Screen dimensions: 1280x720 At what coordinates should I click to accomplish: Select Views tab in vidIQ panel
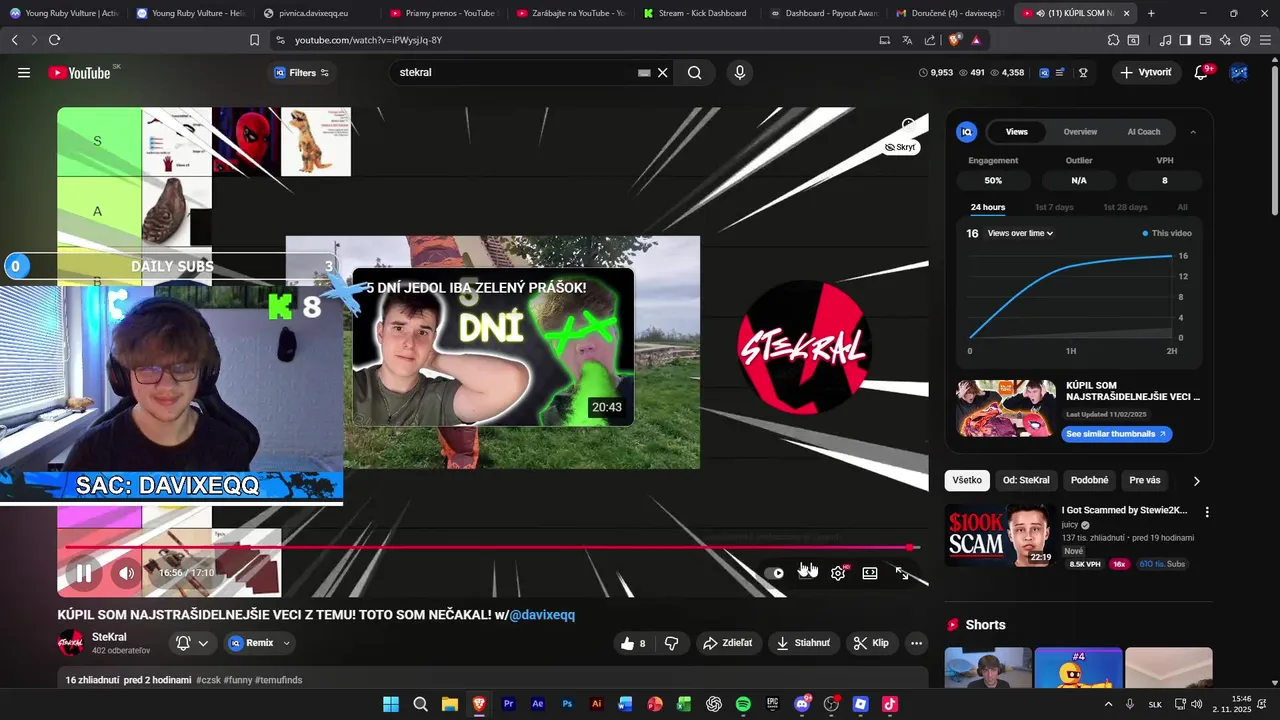coord(1017,132)
